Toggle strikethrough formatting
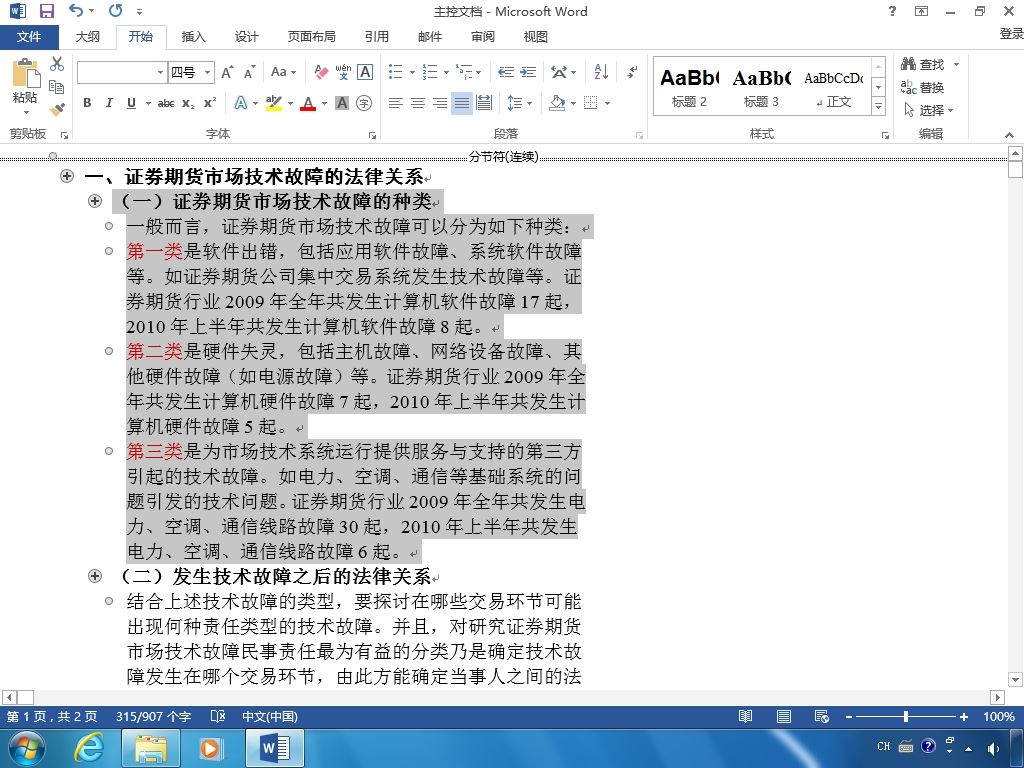Image resolution: width=1024 pixels, height=768 pixels. 166,103
